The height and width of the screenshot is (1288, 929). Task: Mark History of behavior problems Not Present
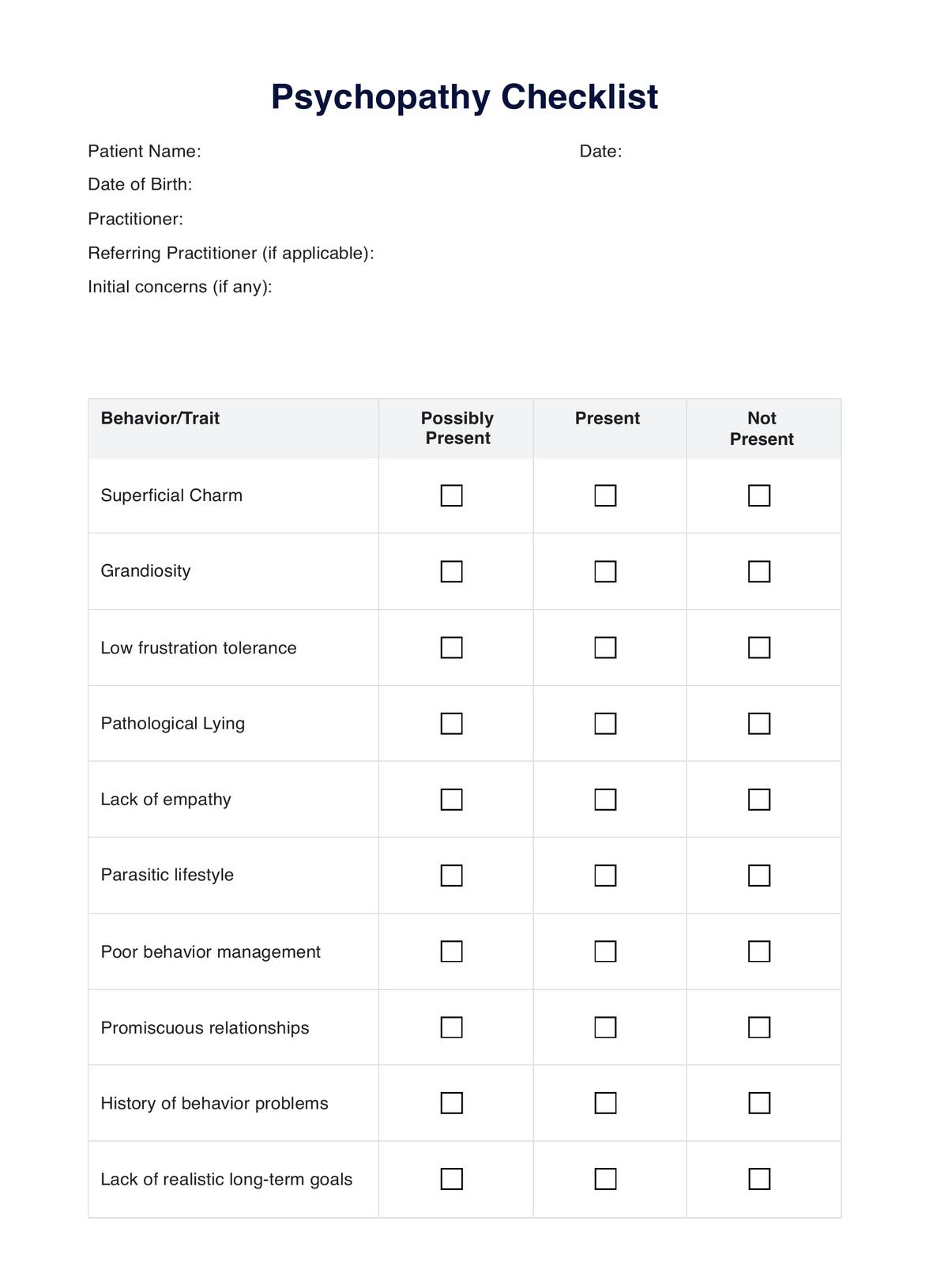pyautogui.click(x=759, y=1103)
